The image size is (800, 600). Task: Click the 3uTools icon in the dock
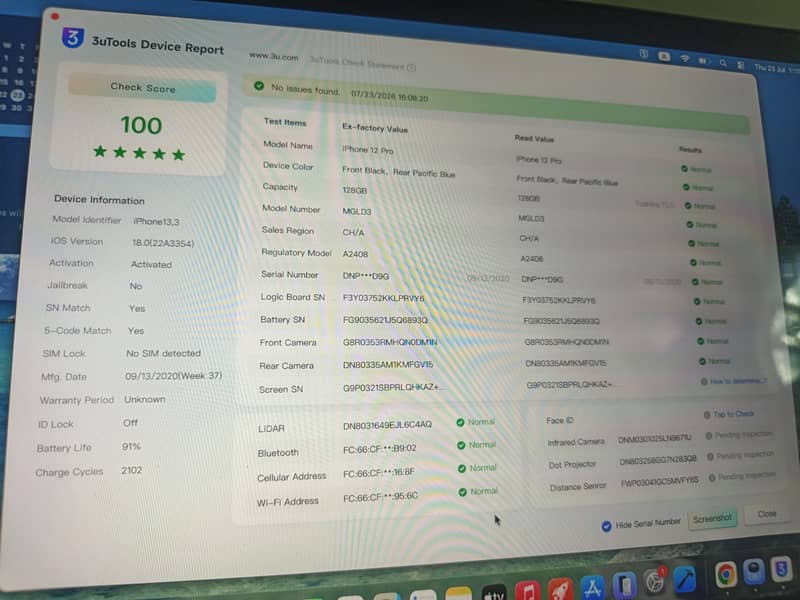click(x=782, y=568)
